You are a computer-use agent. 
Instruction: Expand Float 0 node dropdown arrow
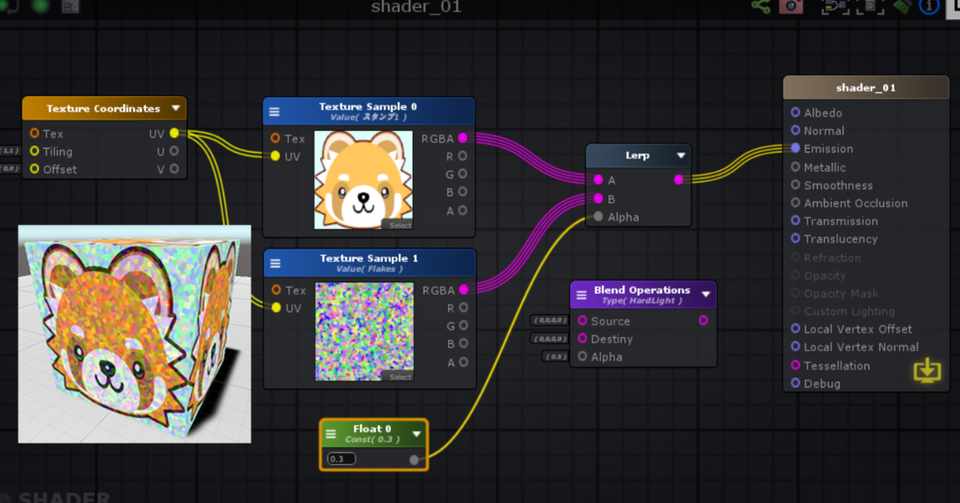tap(417, 434)
